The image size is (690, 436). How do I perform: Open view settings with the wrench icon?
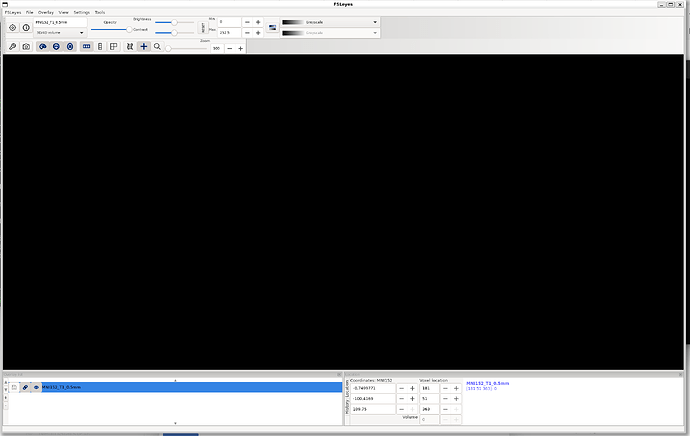(12, 47)
